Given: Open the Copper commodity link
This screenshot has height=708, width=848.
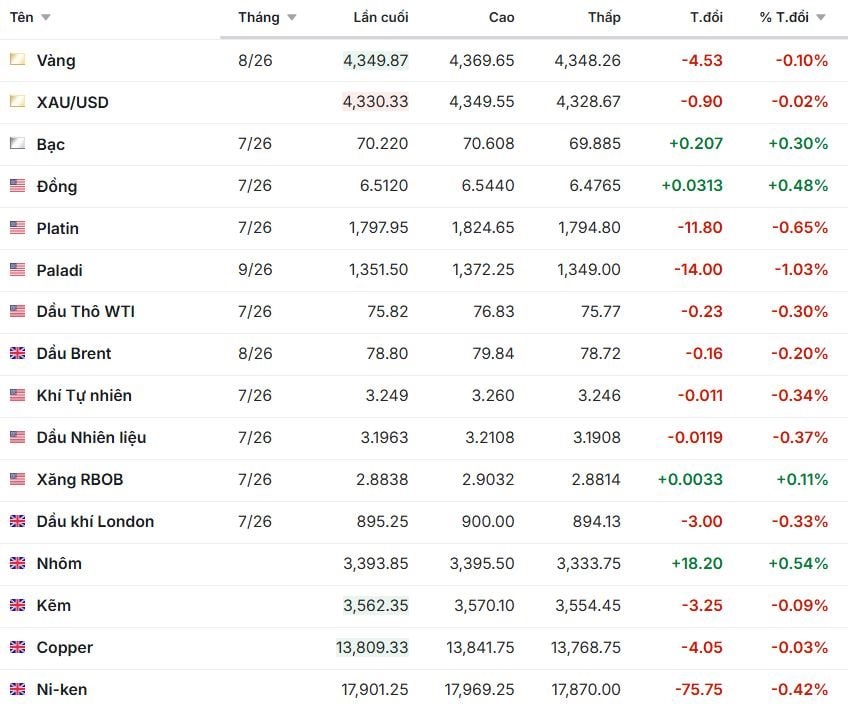Looking at the screenshot, I should 64,647.
